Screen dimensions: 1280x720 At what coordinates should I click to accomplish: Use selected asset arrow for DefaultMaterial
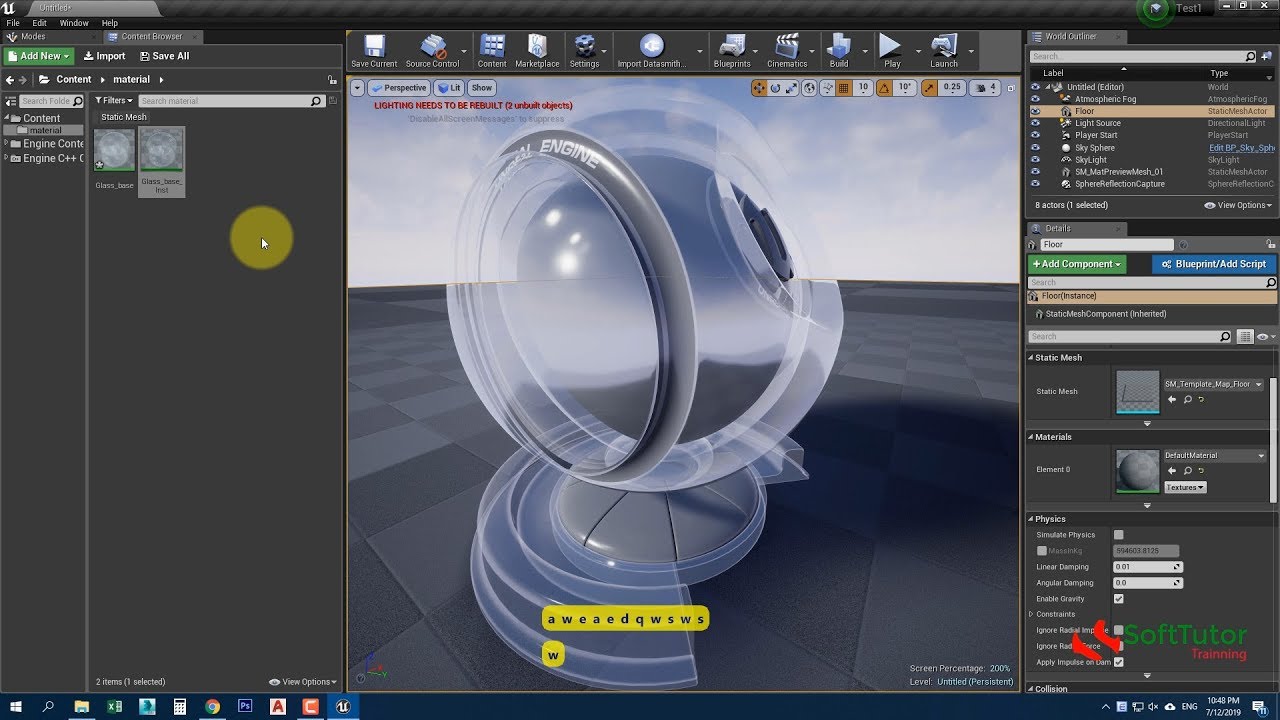pos(1172,470)
